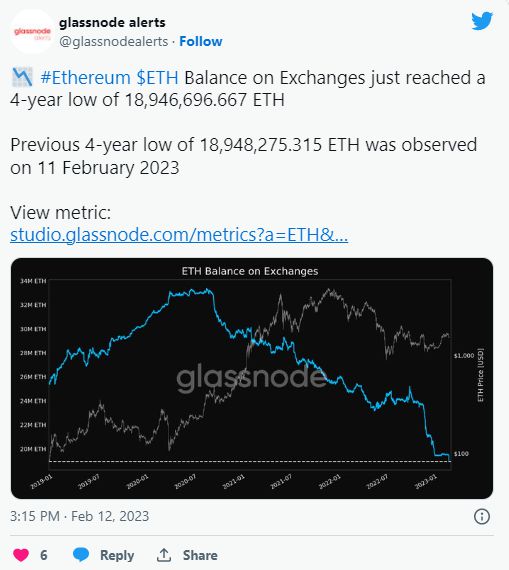Open the ETH Balance on Exchanges chart image
509x570 pixels.
pos(252,378)
